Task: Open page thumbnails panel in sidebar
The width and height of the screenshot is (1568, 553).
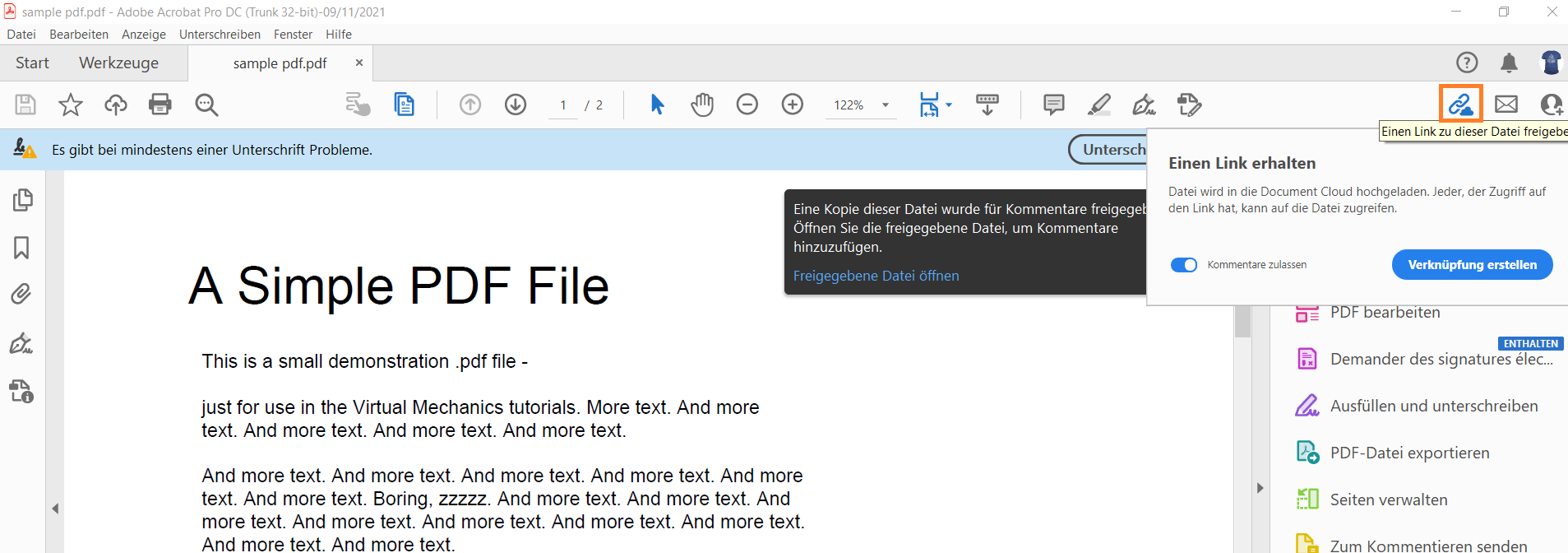Action: click(x=22, y=200)
